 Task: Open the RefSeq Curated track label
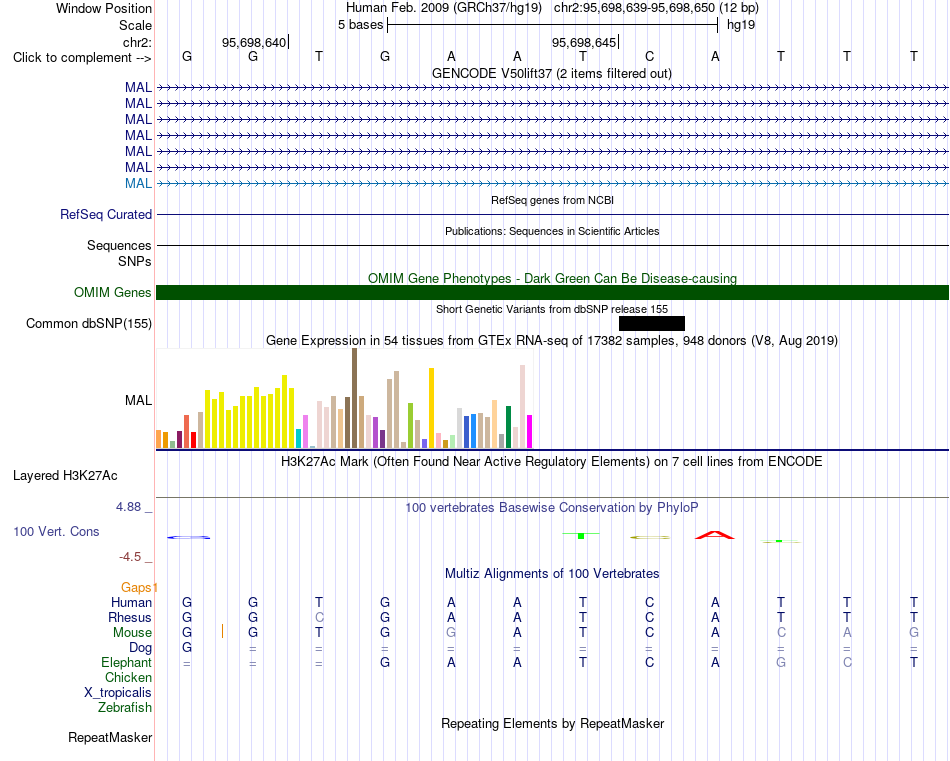106,214
